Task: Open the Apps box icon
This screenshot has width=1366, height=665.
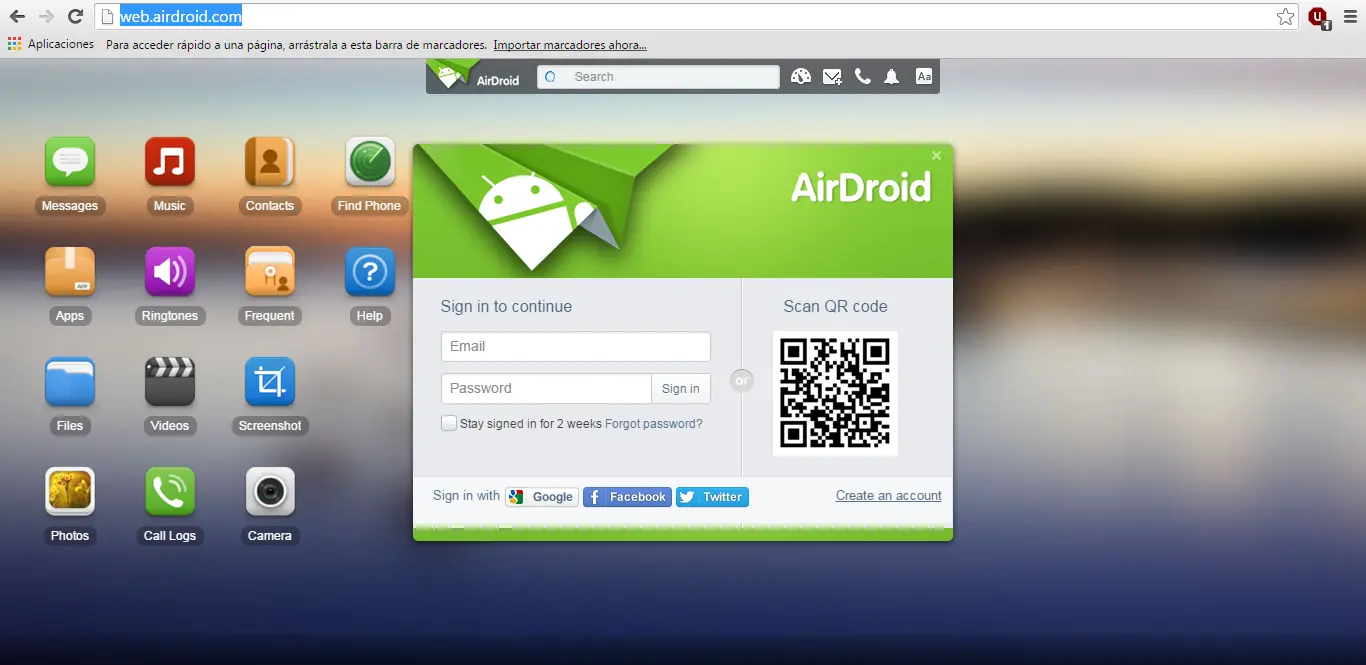Action: coord(70,272)
